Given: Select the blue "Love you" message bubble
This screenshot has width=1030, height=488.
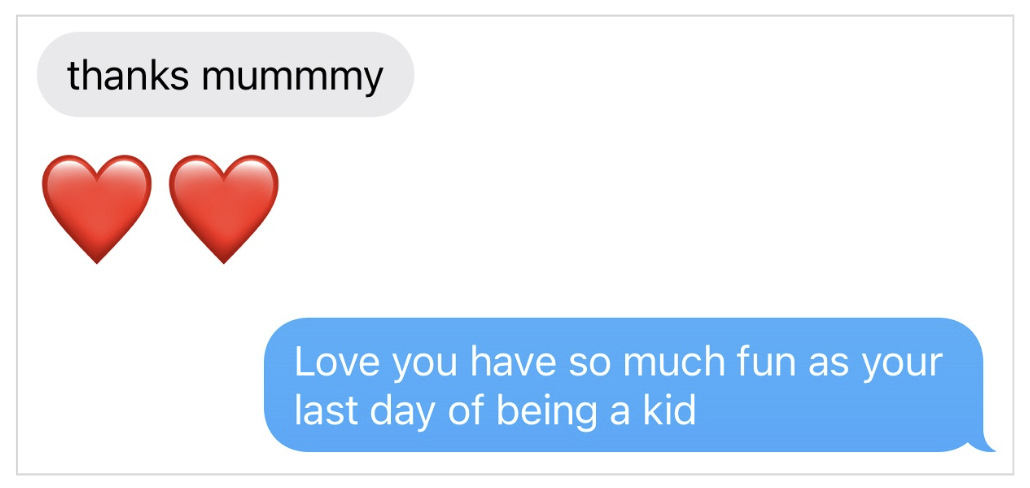Looking at the screenshot, I should click(623, 385).
